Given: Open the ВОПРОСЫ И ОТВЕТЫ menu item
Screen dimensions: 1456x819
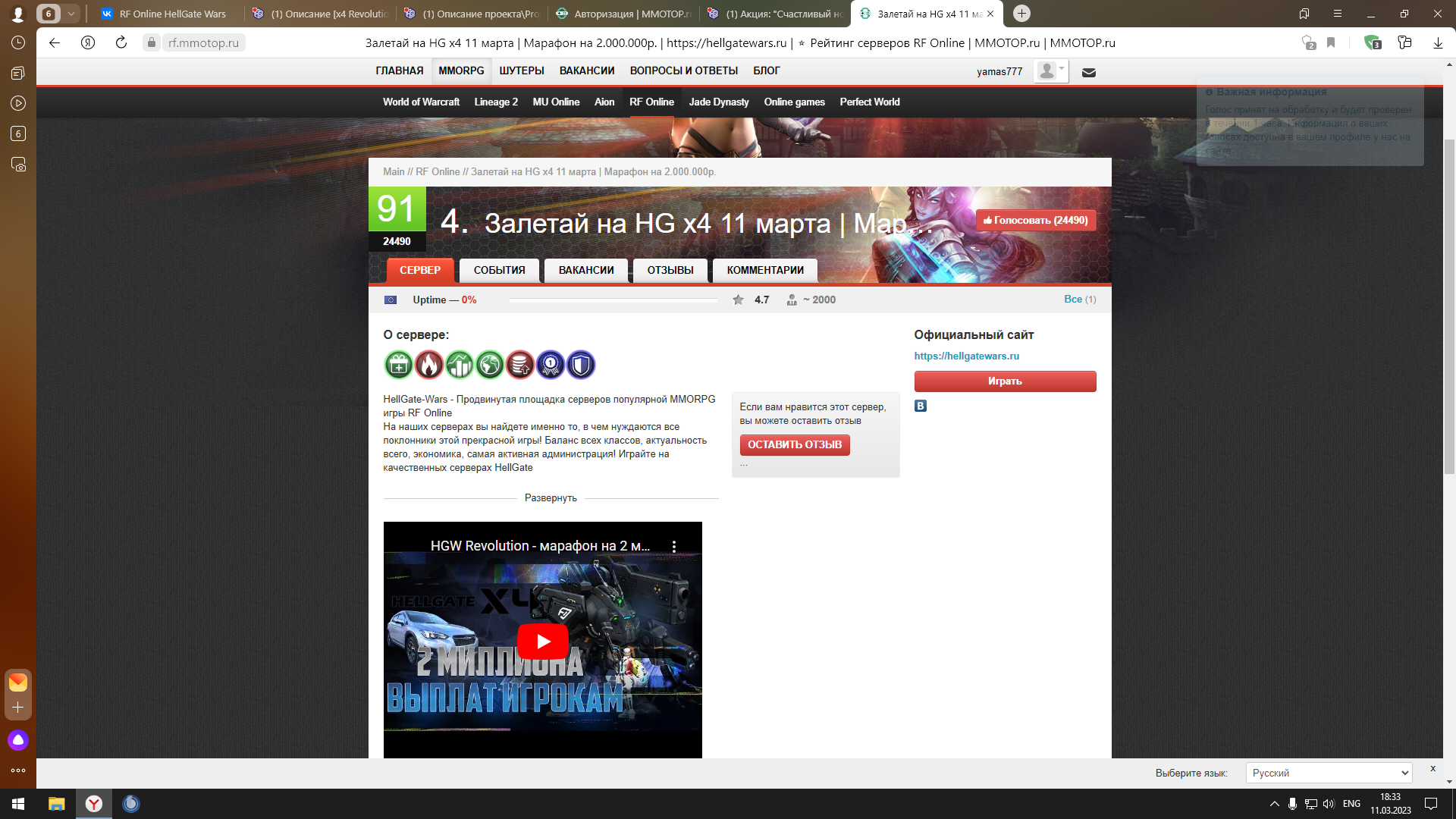Looking at the screenshot, I should [x=684, y=71].
